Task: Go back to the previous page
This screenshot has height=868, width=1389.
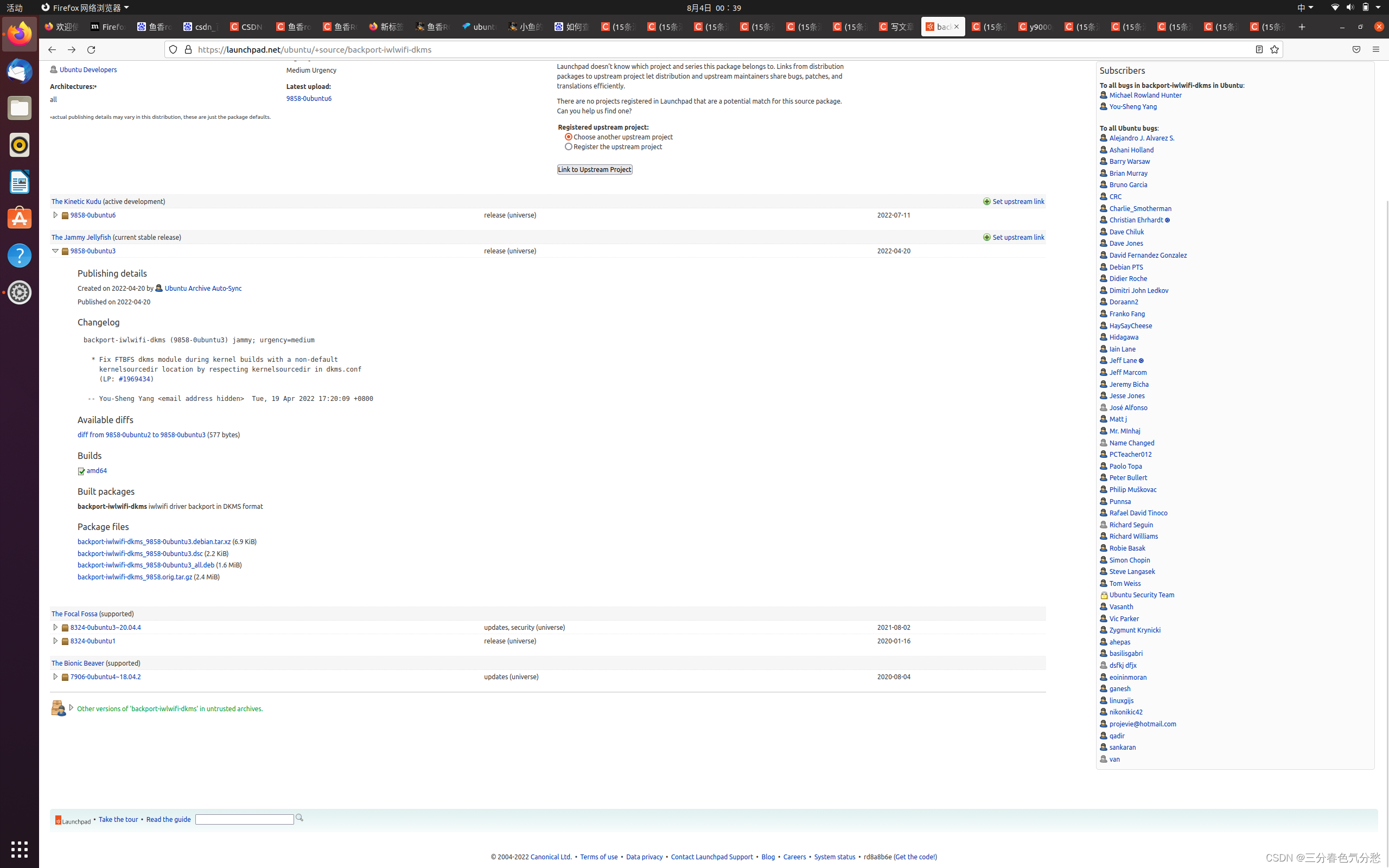Action: (52, 50)
